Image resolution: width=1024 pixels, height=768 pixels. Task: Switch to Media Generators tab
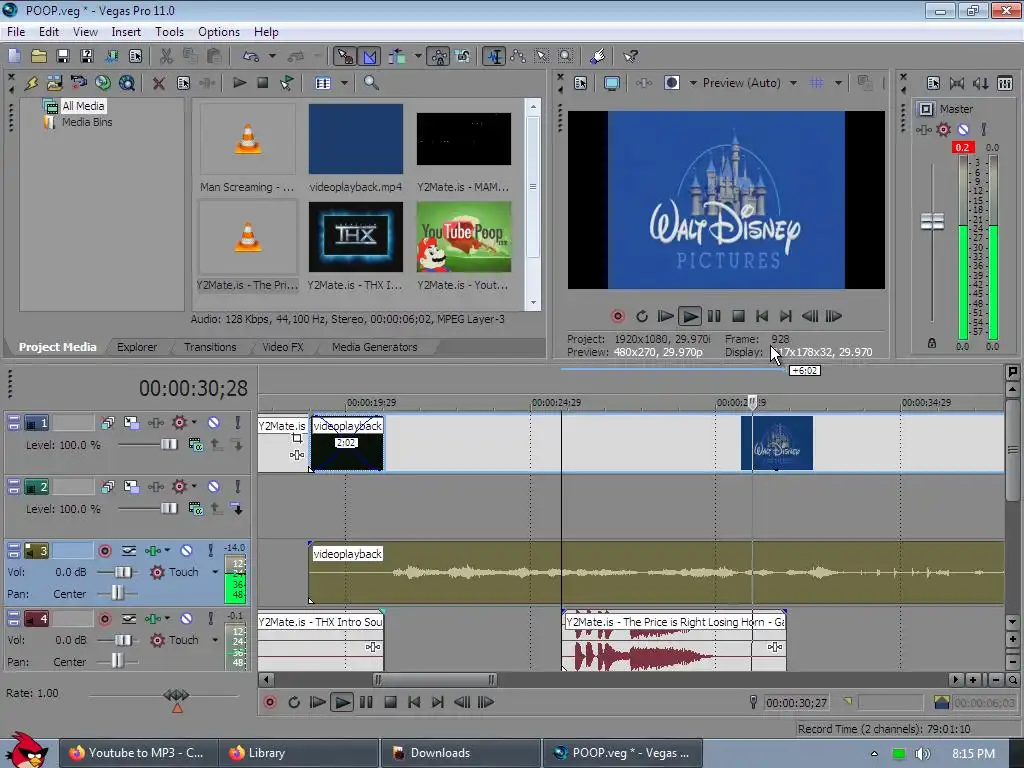[x=374, y=347]
